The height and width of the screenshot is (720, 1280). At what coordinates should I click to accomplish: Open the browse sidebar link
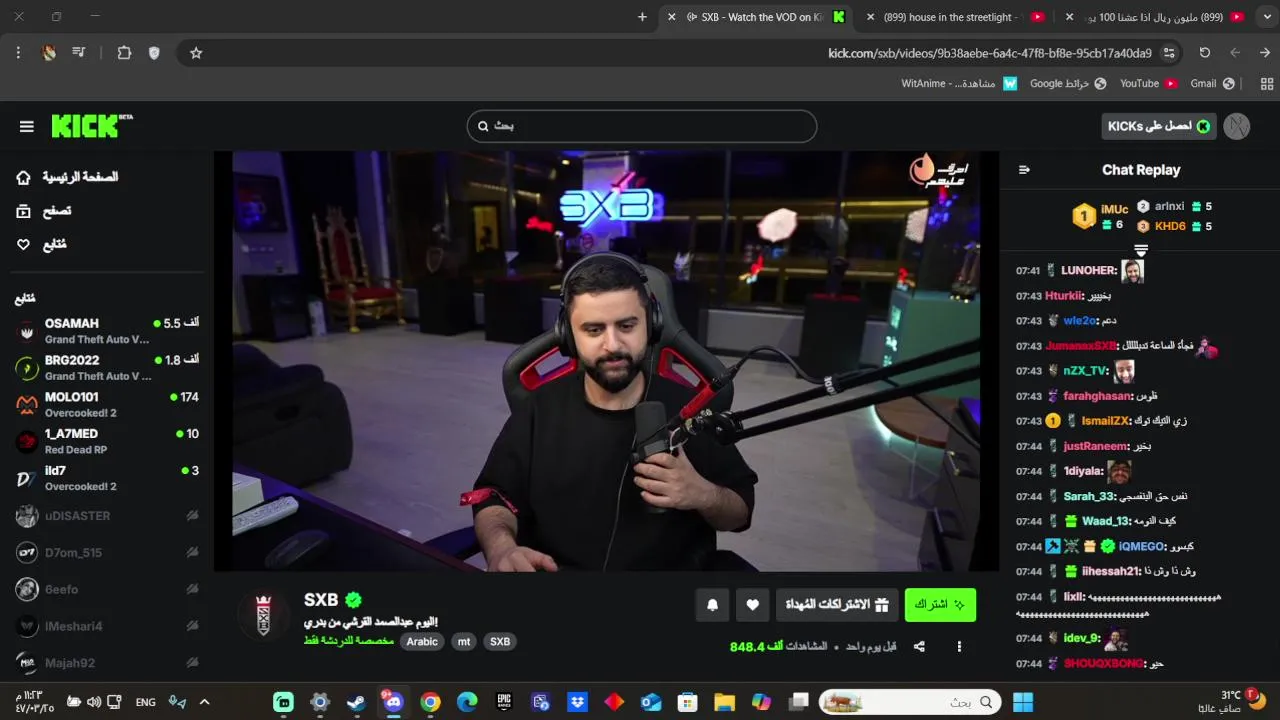[44, 211]
